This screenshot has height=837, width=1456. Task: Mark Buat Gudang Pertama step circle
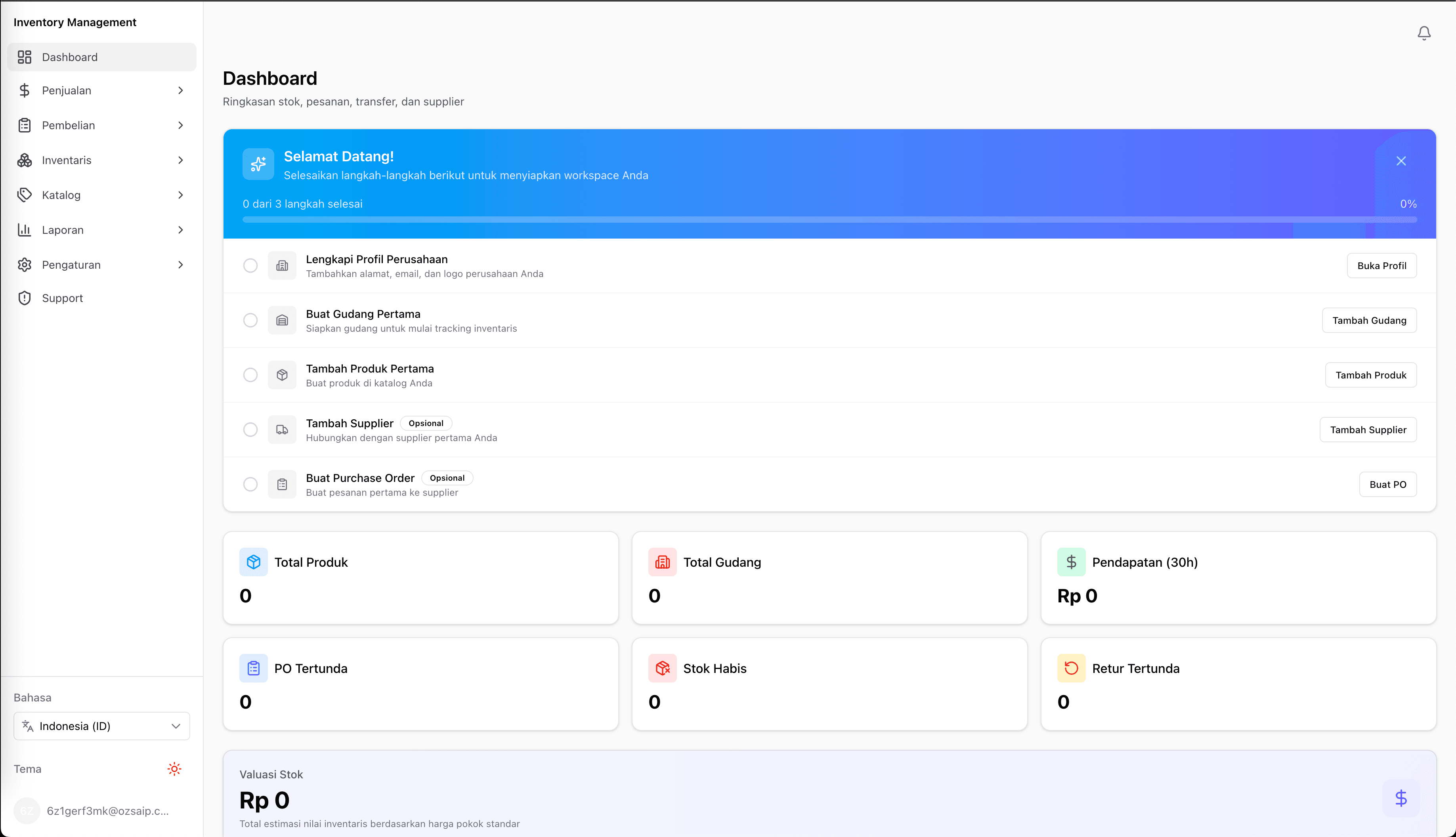tap(250, 320)
